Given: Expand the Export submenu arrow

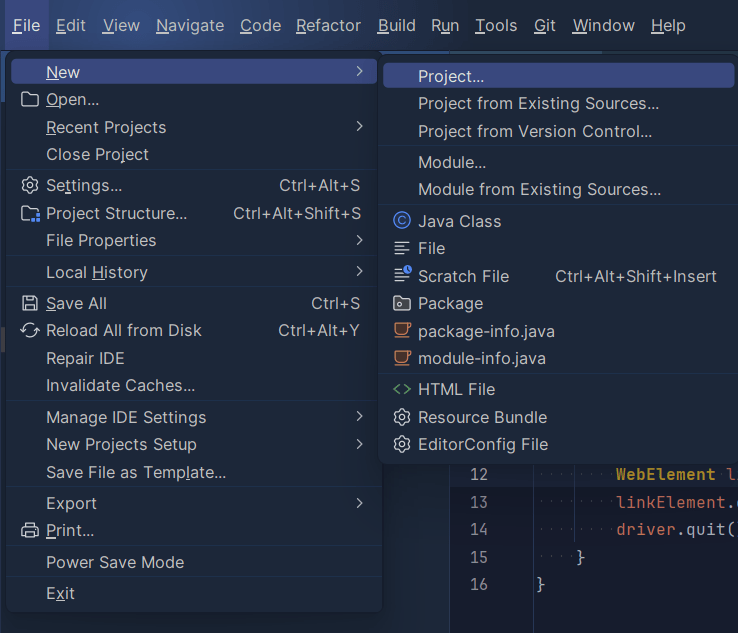Looking at the screenshot, I should pyautogui.click(x=360, y=503).
